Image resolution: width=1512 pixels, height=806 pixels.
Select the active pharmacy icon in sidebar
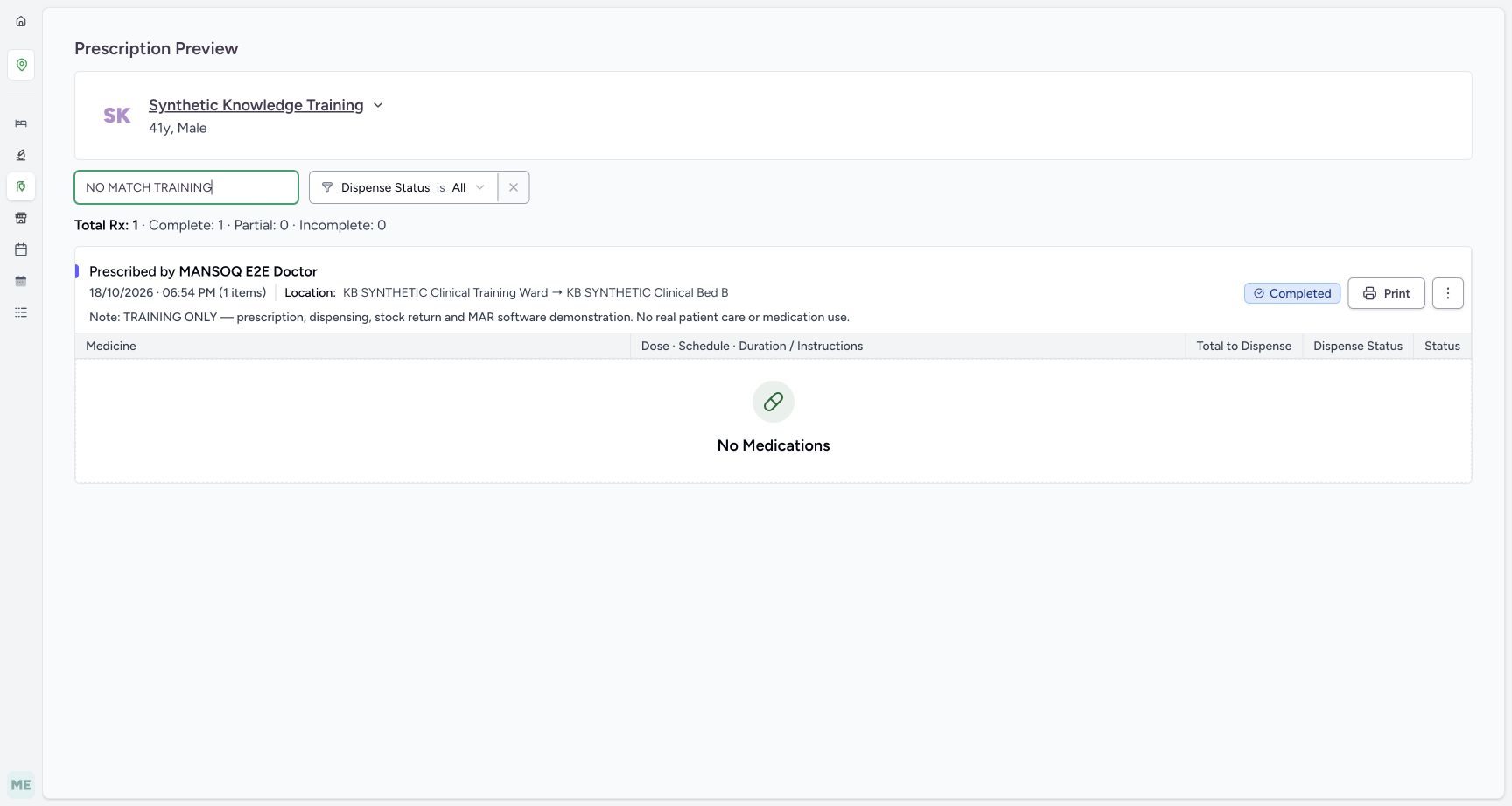21,186
